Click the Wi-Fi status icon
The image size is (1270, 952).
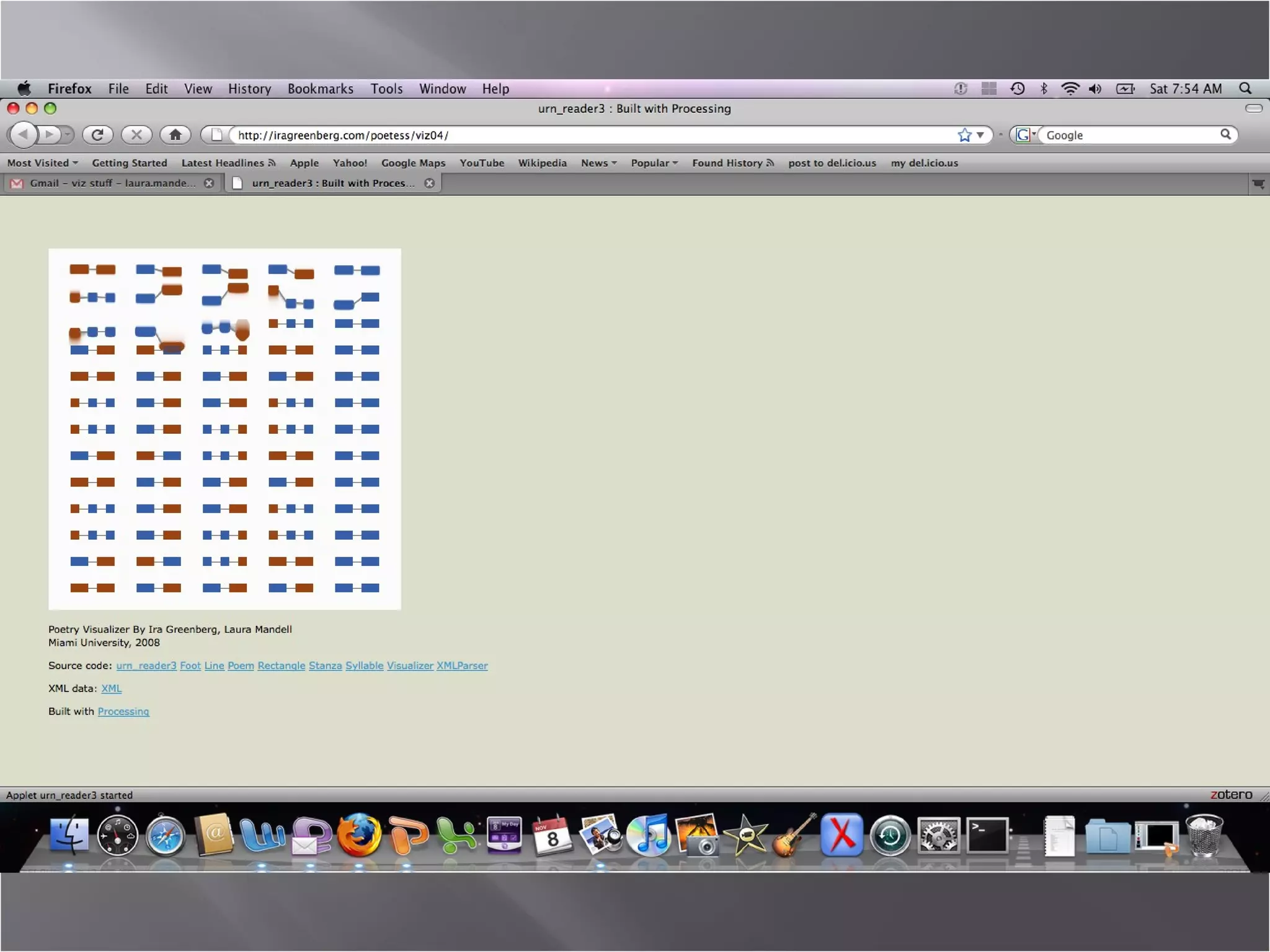click(1070, 89)
